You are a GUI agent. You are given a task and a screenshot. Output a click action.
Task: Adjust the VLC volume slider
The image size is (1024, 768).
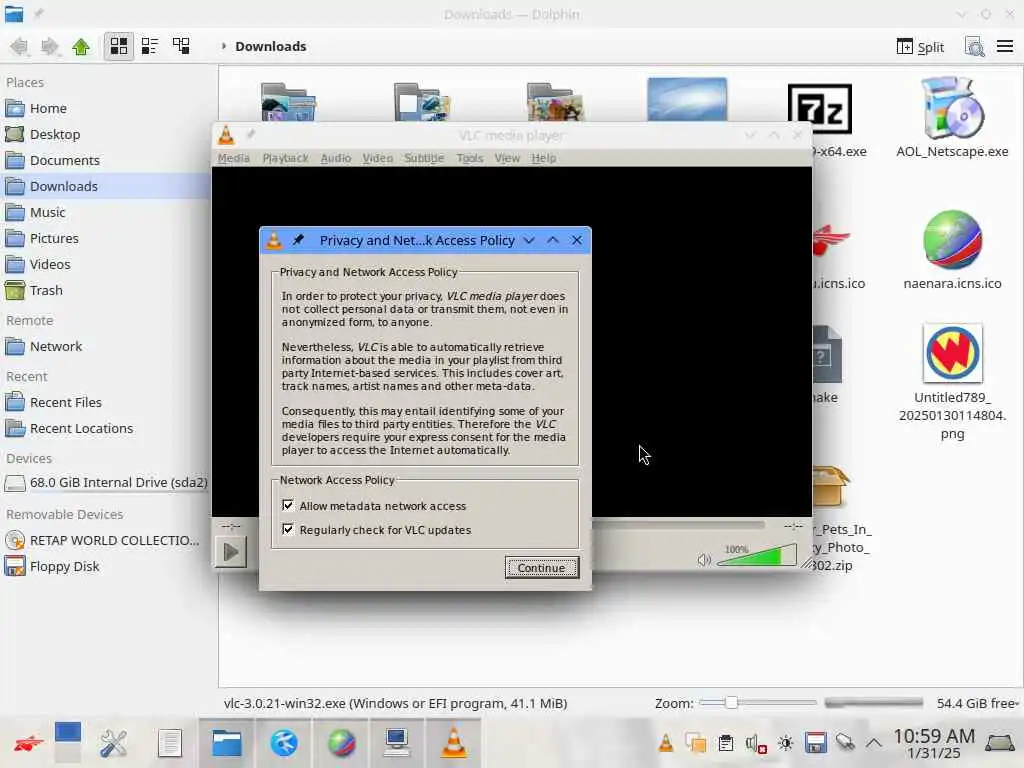point(757,555)
